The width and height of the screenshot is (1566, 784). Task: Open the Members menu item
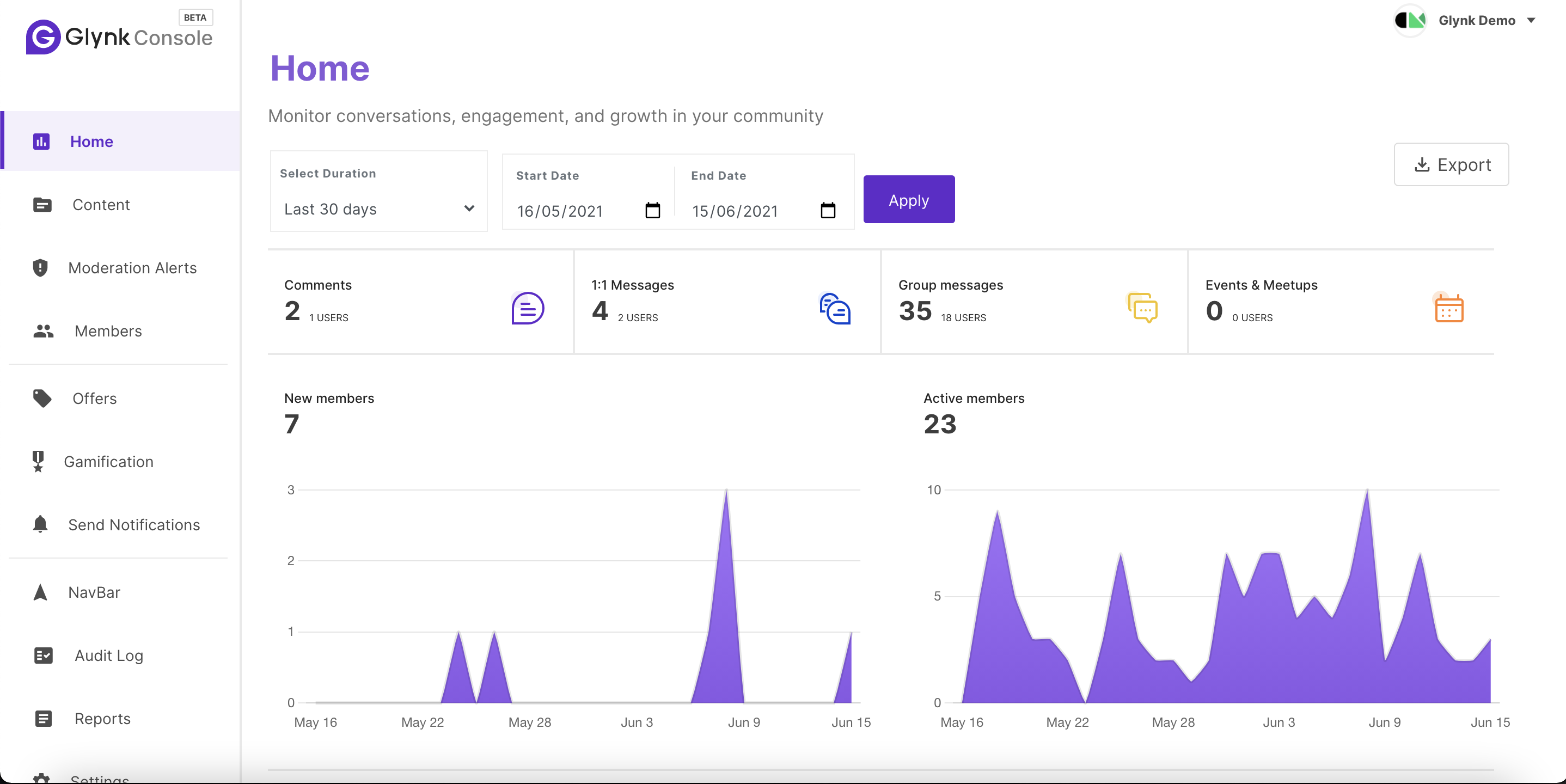108,331
